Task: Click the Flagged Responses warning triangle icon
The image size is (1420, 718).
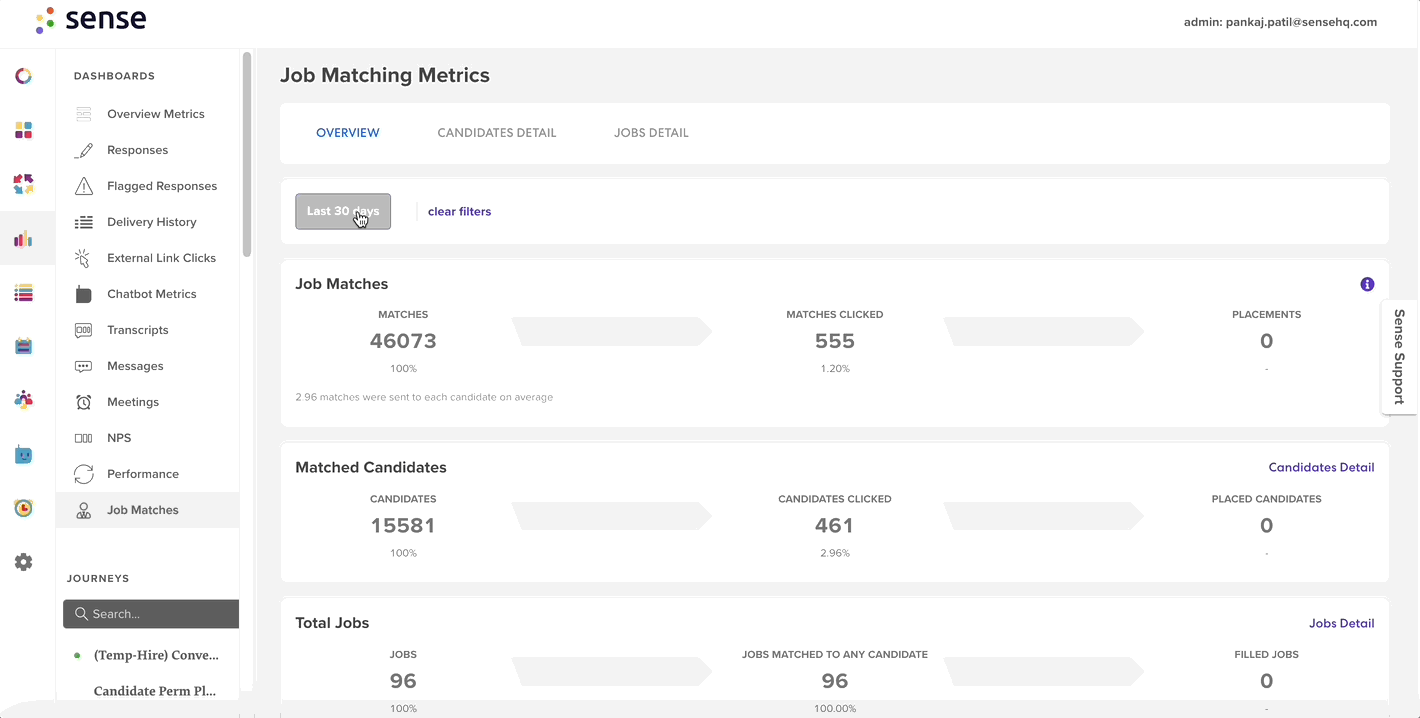Action: tap(84, 186)
